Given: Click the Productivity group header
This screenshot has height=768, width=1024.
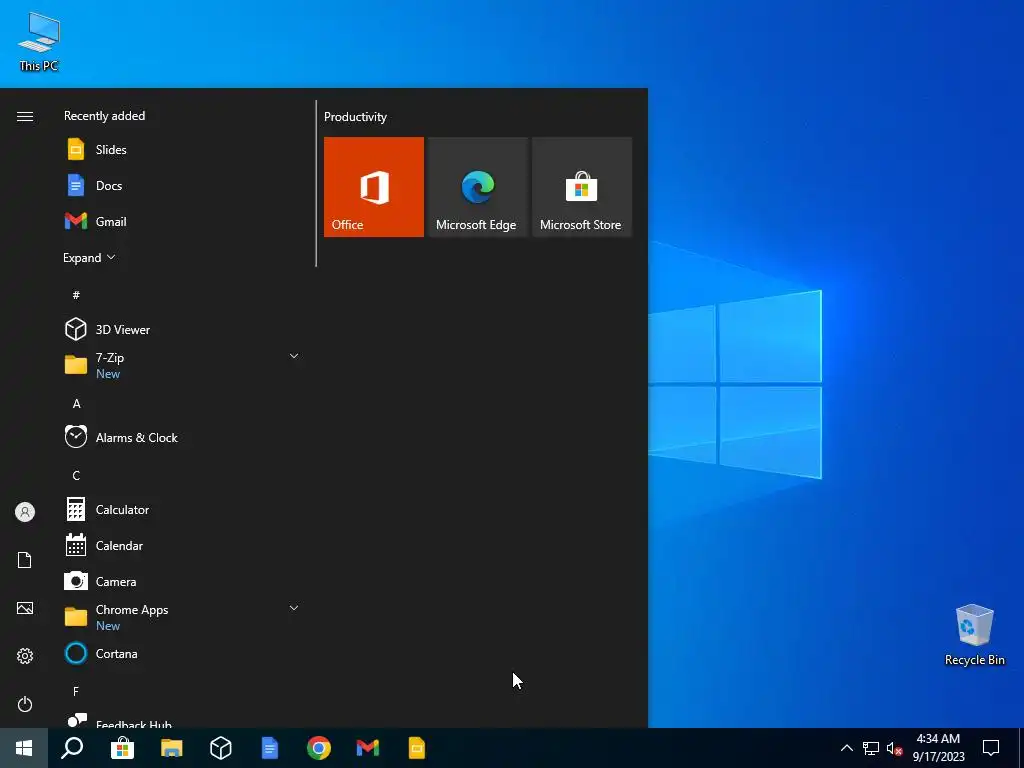Looking at the screenshot, I should [355, 117].
